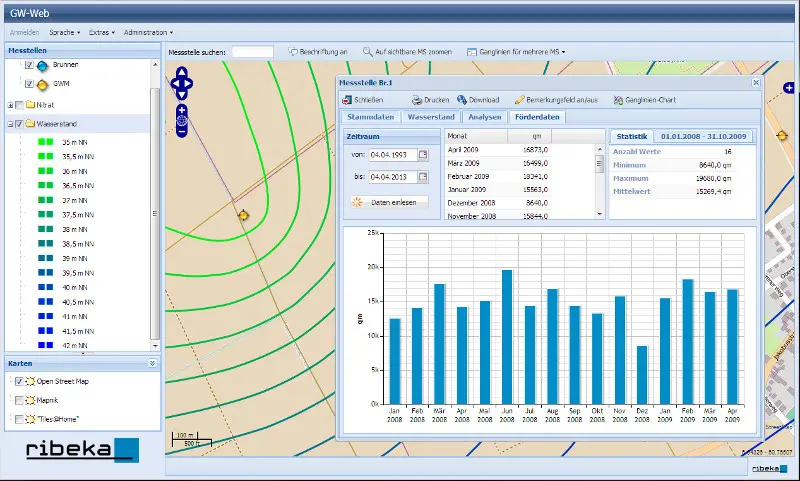This screenshot has height=481, width=800.
Task: Switch to the Wasserstand tab
Action: [431, 117]
